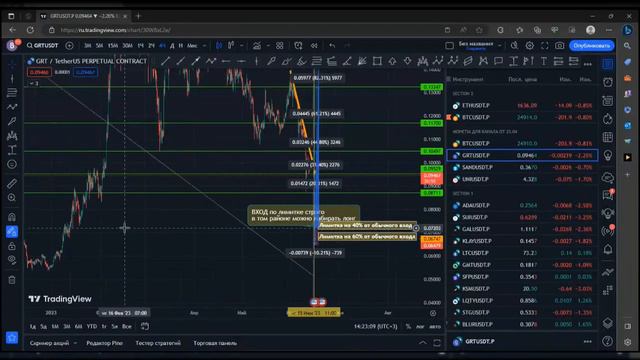This screenshot has width=640, height=360.
Task: Open go-to-date calendar icon
Action: 144,326
